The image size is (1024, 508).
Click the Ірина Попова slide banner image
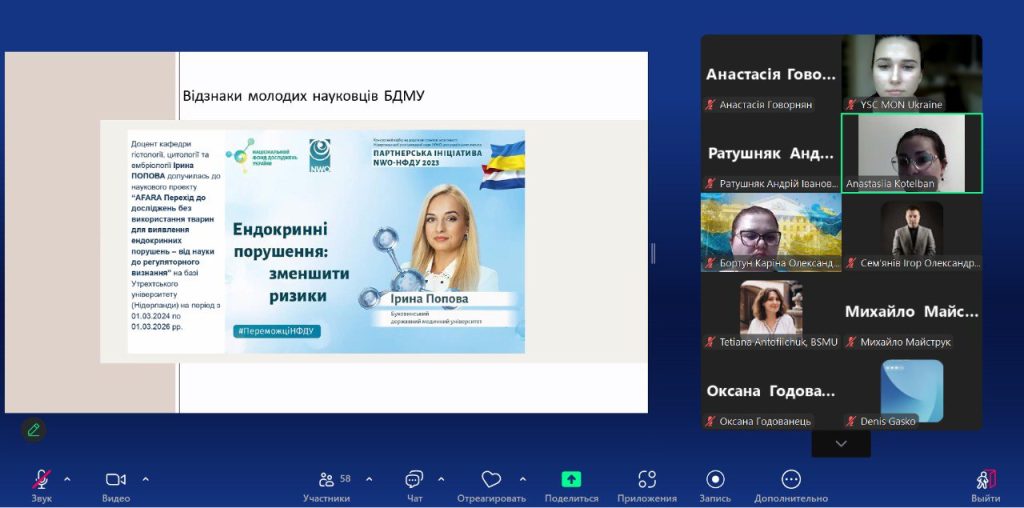coord(375,241)
